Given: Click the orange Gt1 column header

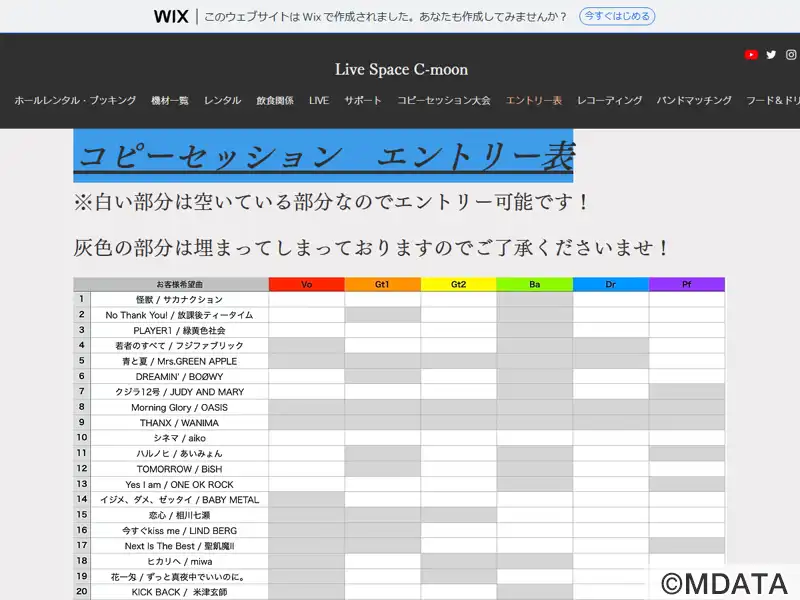Looking at the screenshot, I should point(383,284).
